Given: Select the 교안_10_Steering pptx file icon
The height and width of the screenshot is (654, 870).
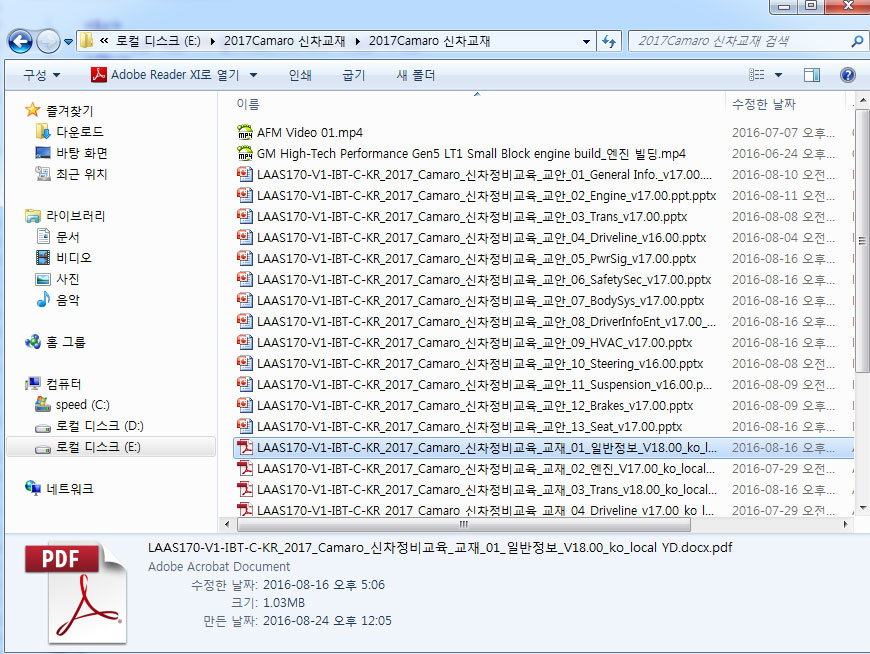Looking at the screenshot, I should [x=245, y=363].
